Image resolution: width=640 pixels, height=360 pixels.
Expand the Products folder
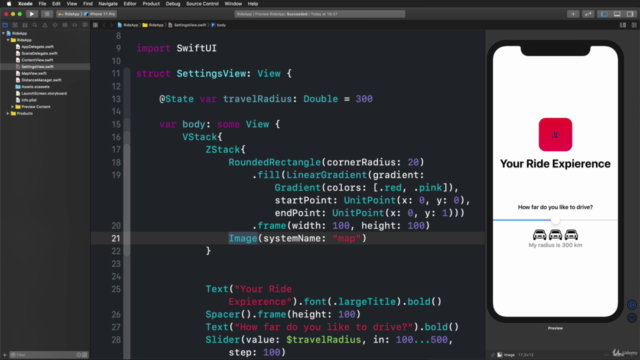tap(8, 113)
